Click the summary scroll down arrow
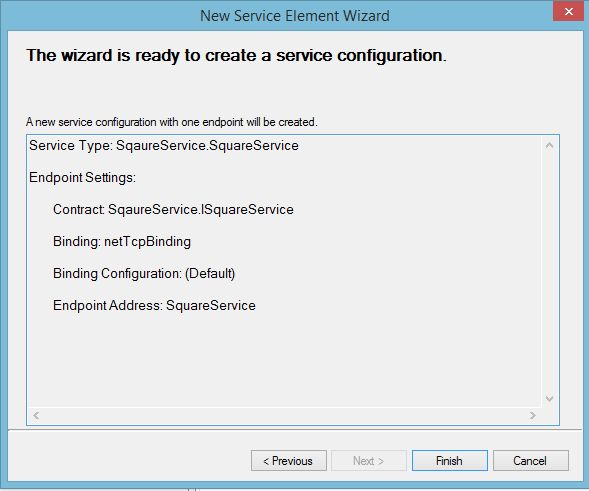The height and width of the screenshot is (491, 589). click(549, 399)
